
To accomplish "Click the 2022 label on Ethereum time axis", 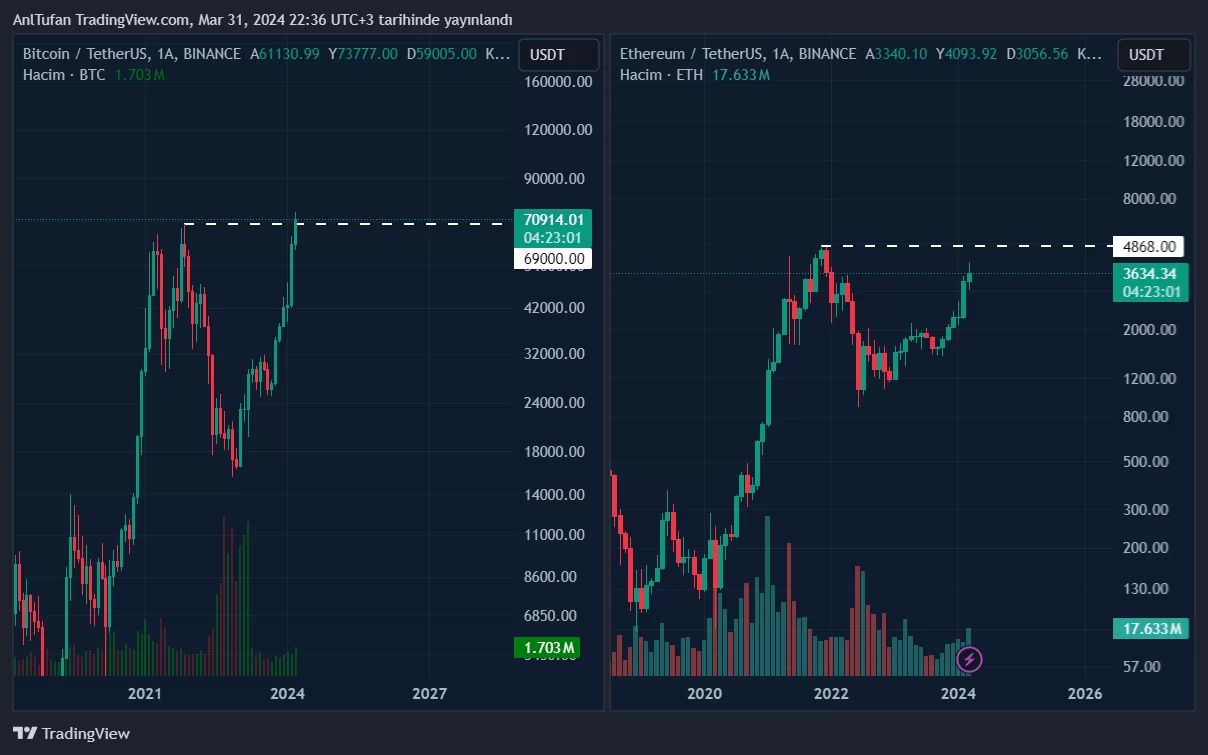I will [831, 693].
